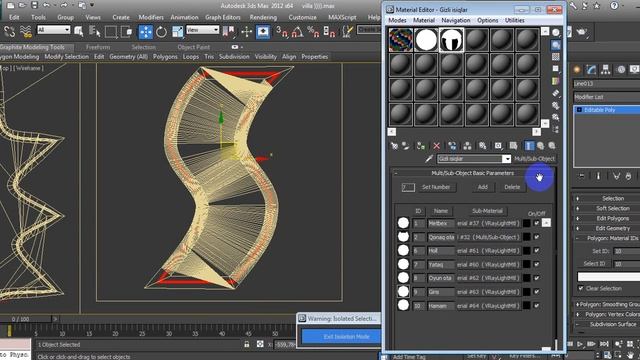Toggle the 3D Snaps icon

[281, 31]
